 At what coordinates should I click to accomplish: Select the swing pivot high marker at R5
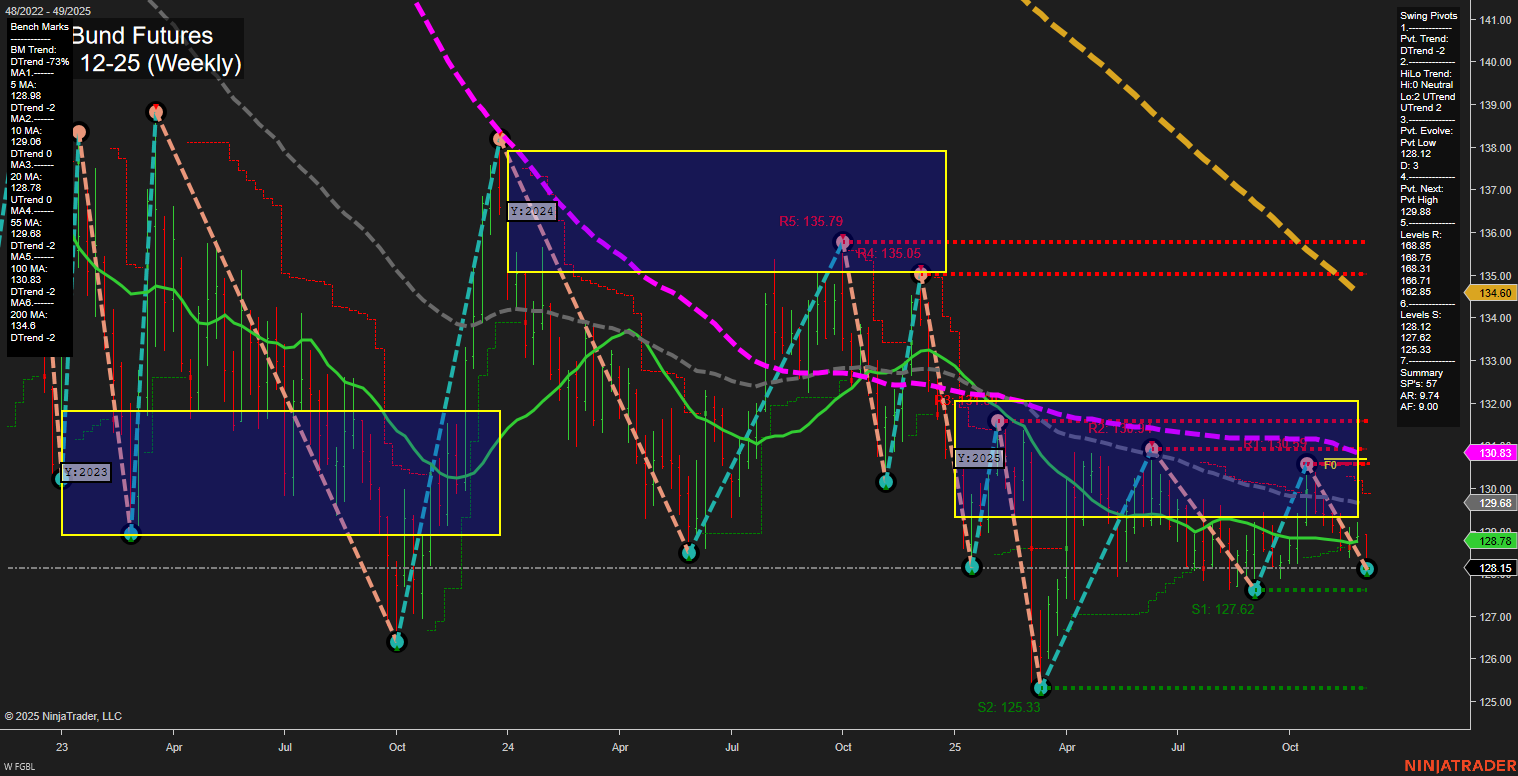pyautogui.click(x=843, y=241)
